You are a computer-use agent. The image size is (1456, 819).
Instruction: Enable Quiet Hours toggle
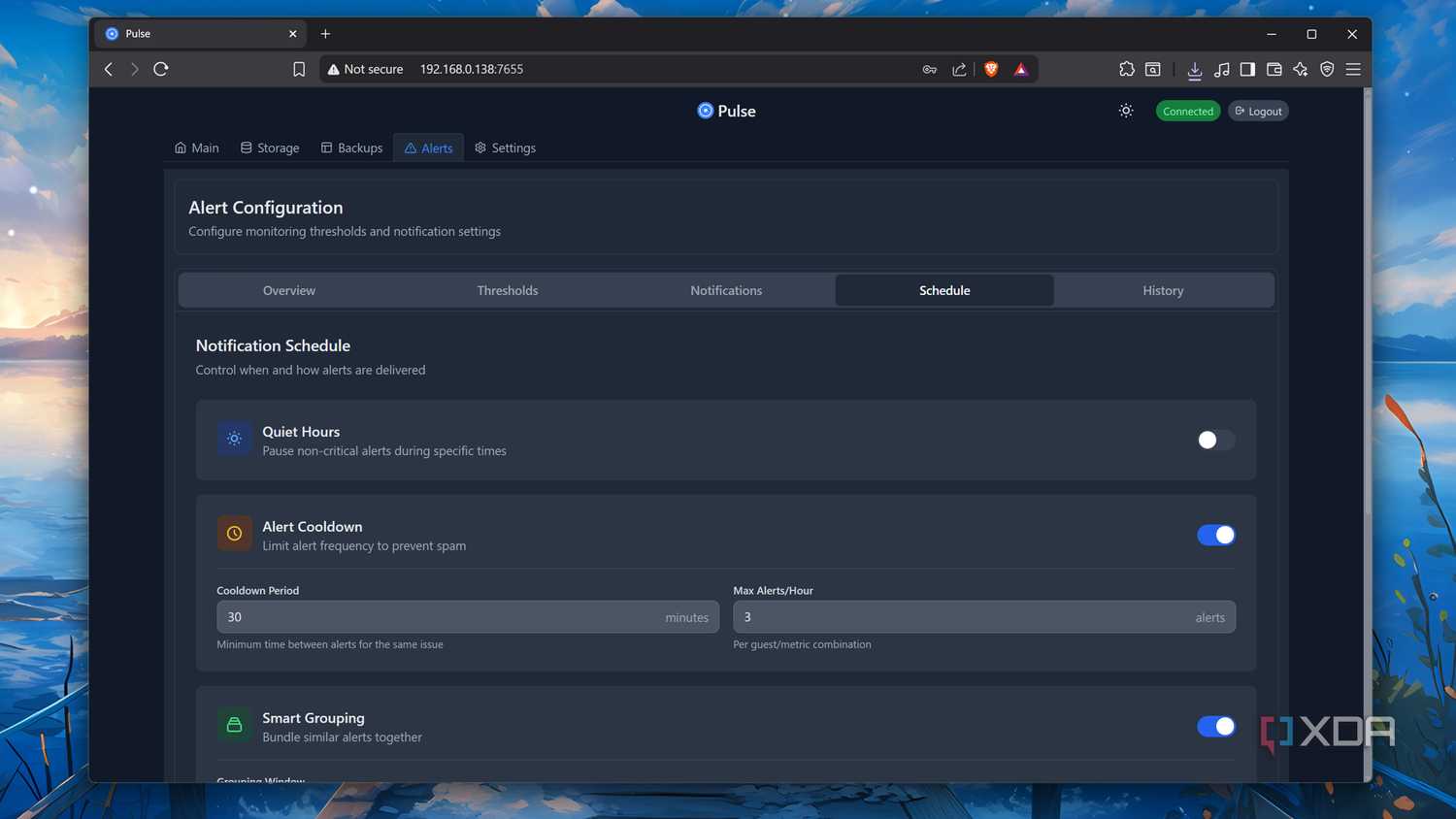point(1215,440)
